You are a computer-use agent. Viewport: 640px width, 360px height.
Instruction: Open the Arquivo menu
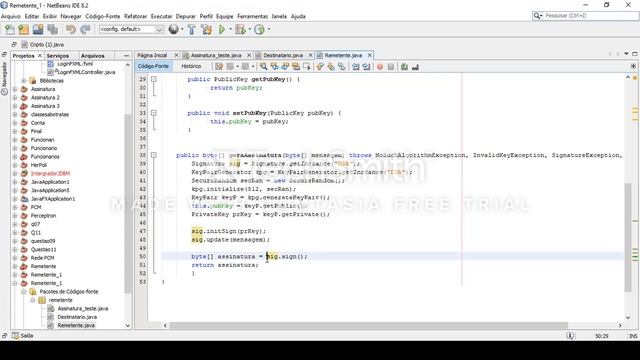11,16
